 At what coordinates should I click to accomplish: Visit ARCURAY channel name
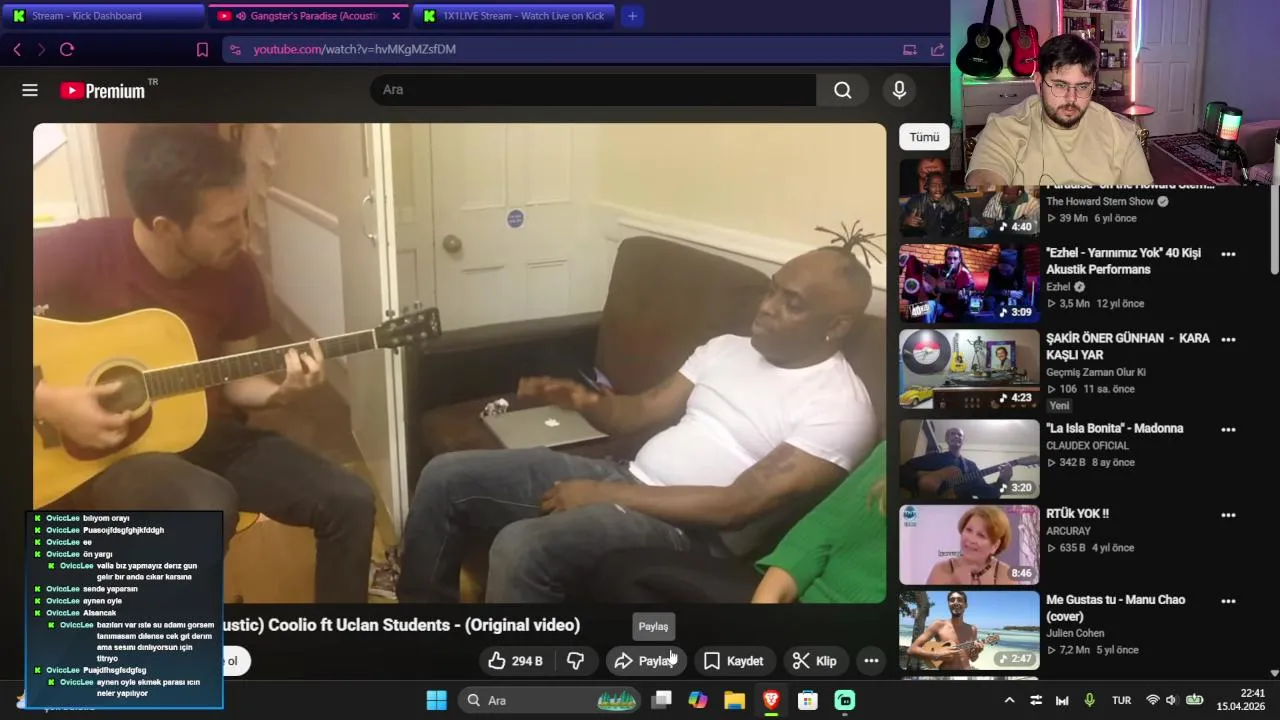1068,531
